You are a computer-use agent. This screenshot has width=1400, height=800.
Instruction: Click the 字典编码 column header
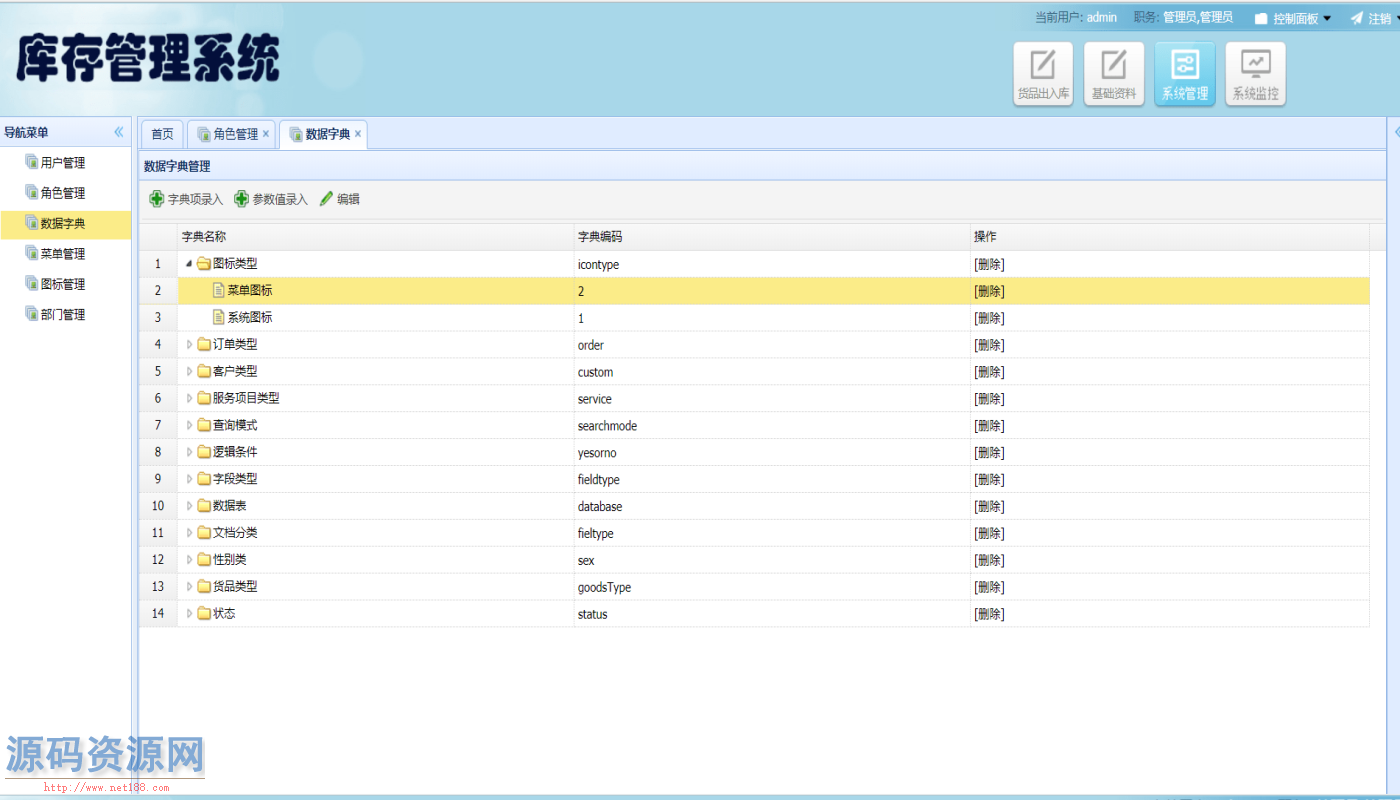click(772, 237)
